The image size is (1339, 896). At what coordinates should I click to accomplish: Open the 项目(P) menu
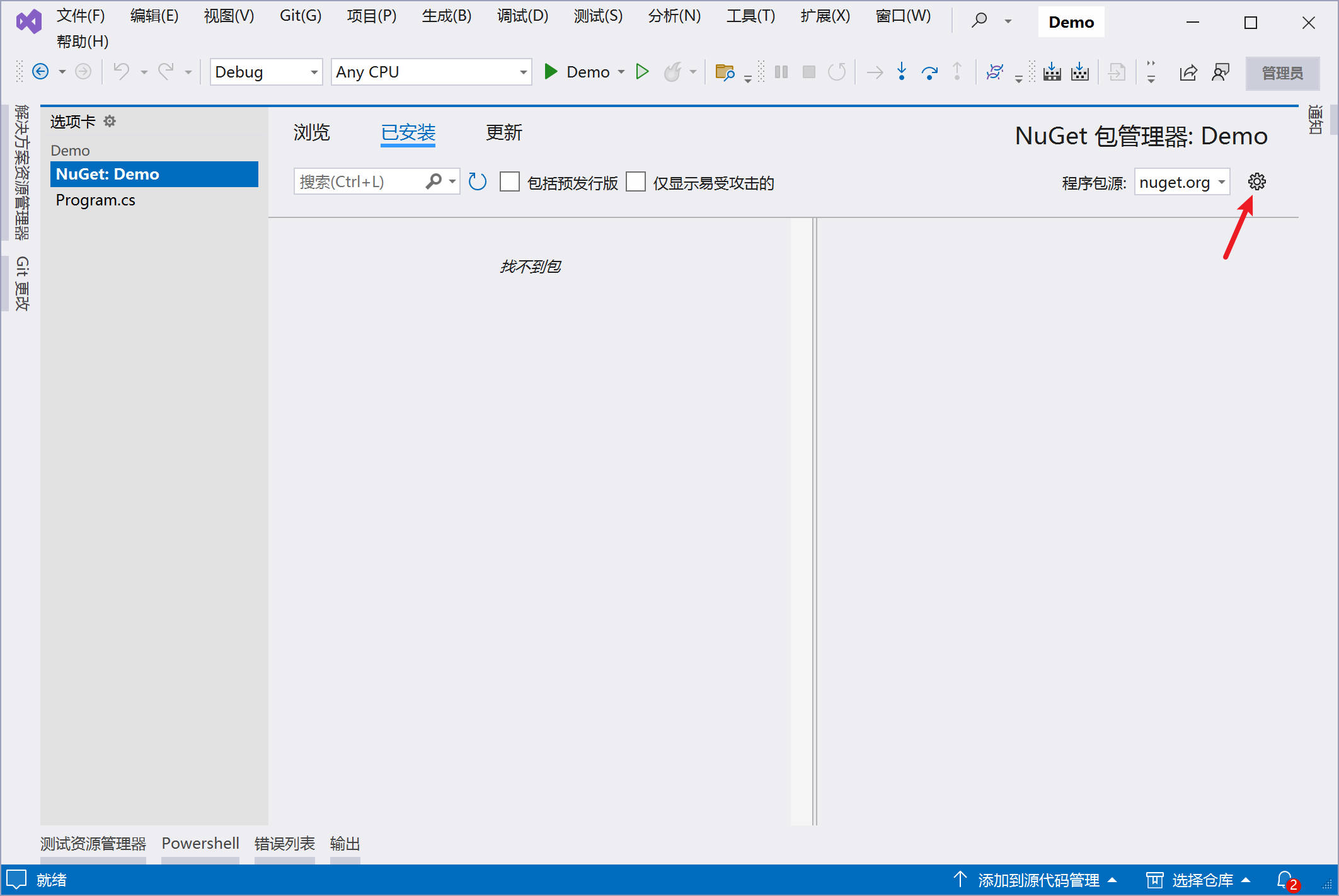(372, 16)
